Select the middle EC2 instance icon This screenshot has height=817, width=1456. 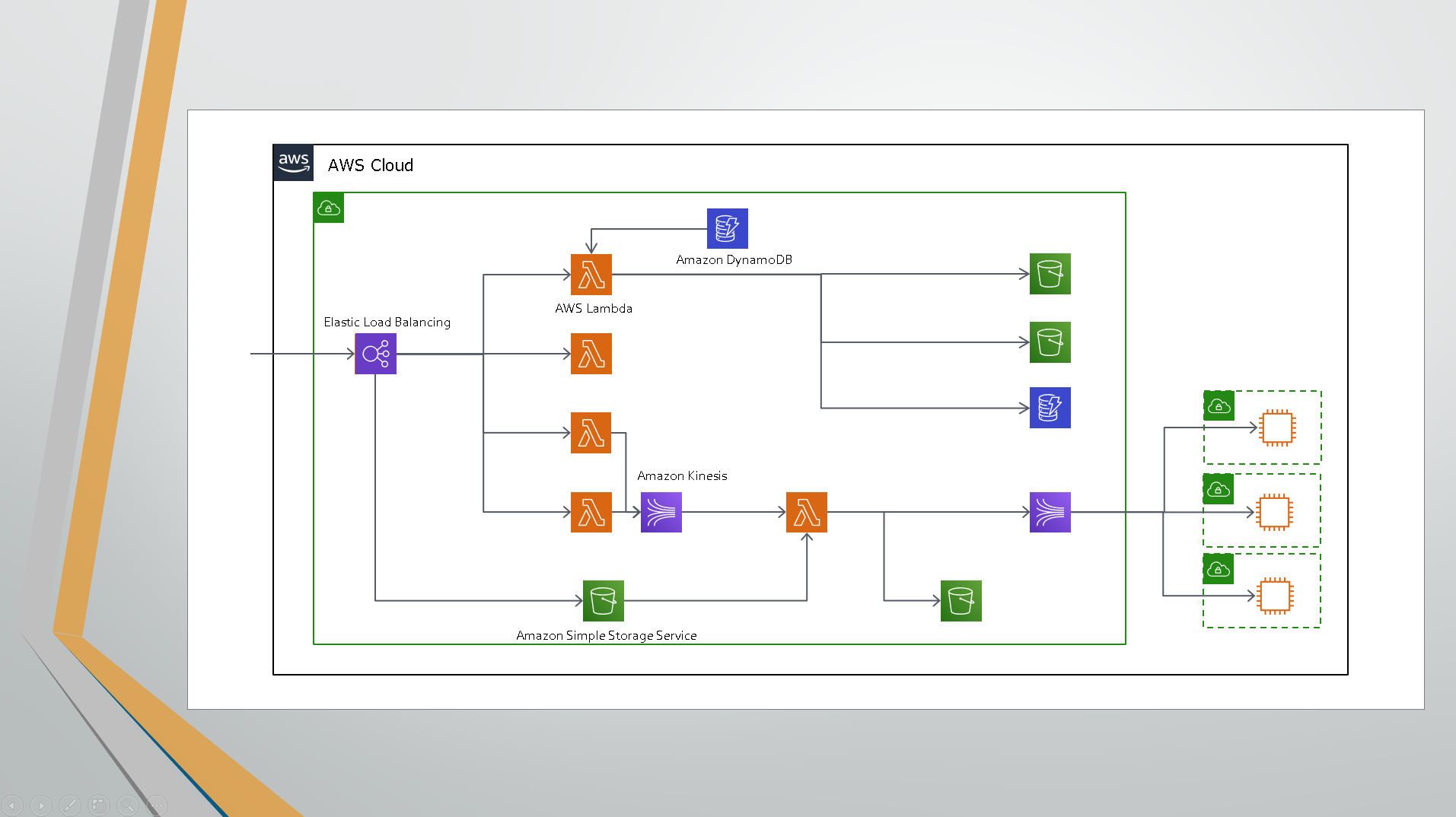(1275, 512)
